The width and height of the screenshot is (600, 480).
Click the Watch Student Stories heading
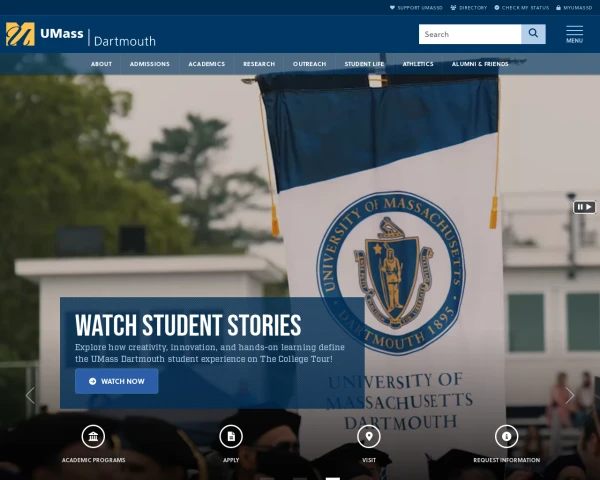188,326
